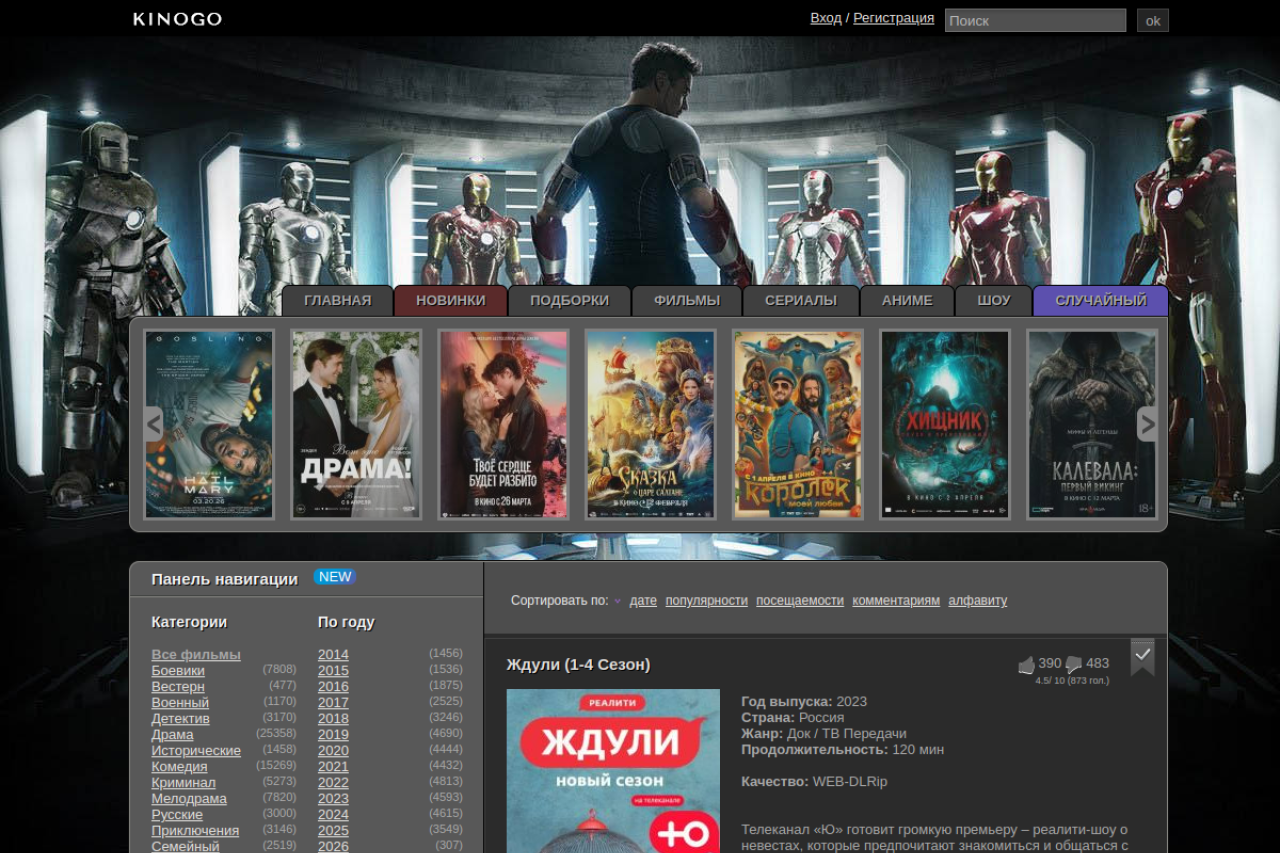The height and width of the screenshot is (853, 1280).
Task: Open the Королёк movie poster
Action: point(797,424)
